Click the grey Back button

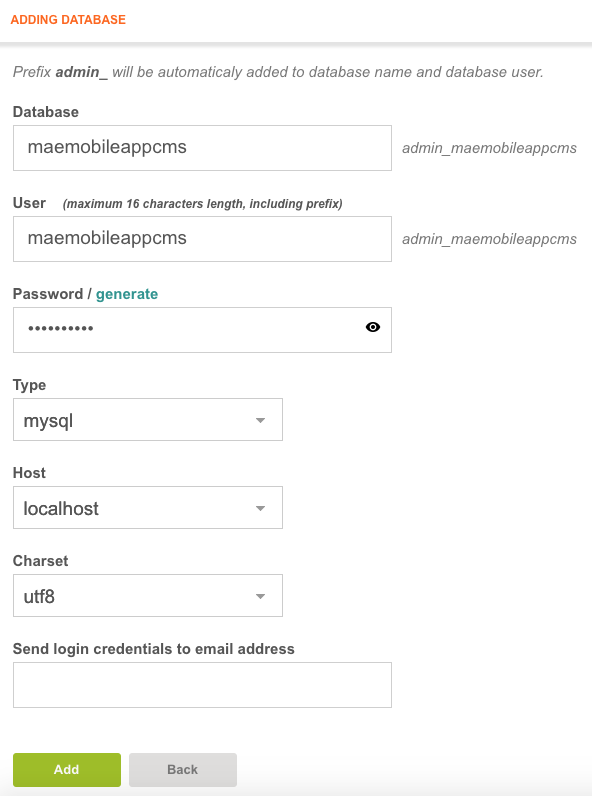183,770
